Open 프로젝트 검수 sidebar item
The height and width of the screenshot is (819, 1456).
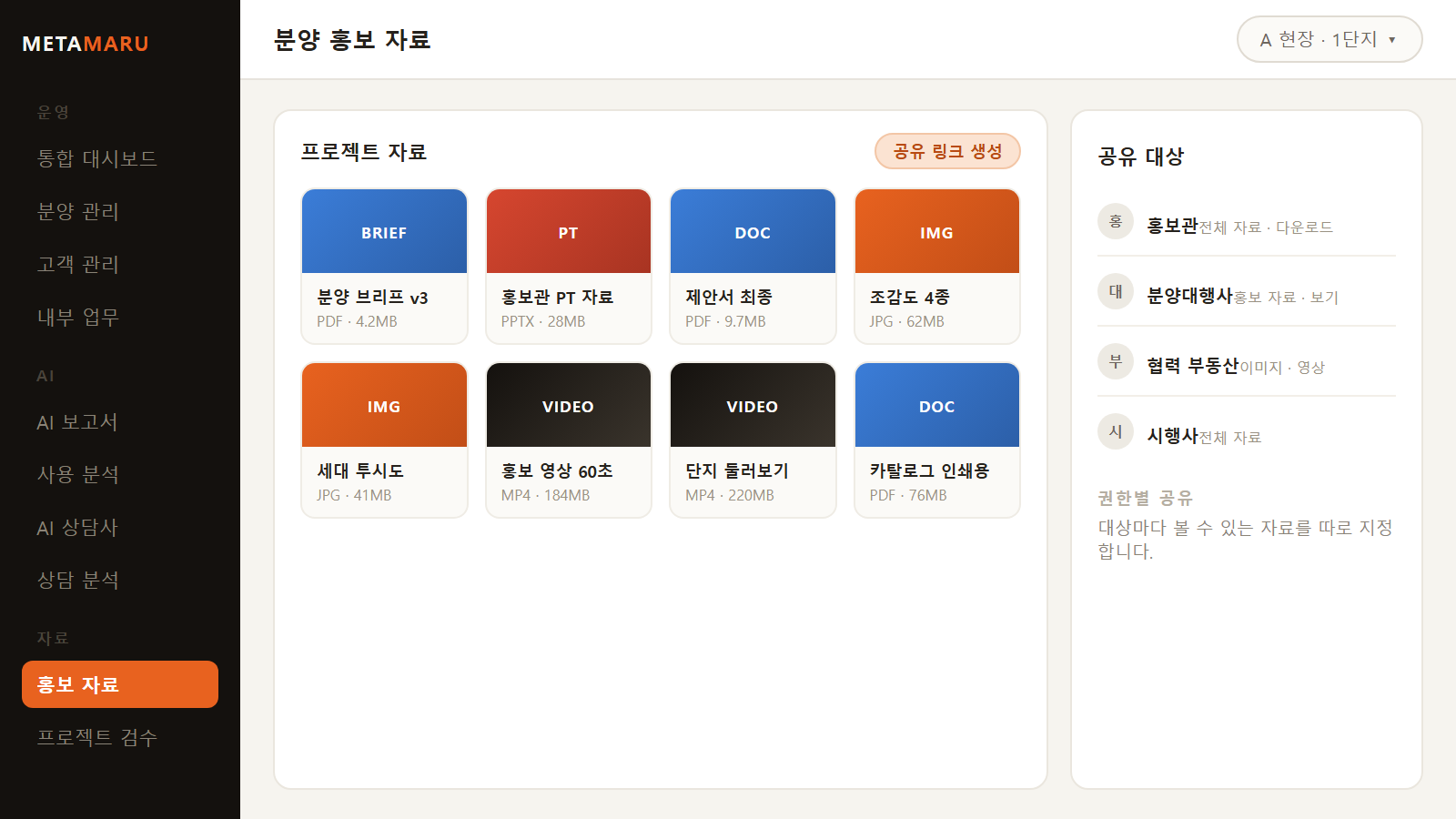(x=120, y=737)
